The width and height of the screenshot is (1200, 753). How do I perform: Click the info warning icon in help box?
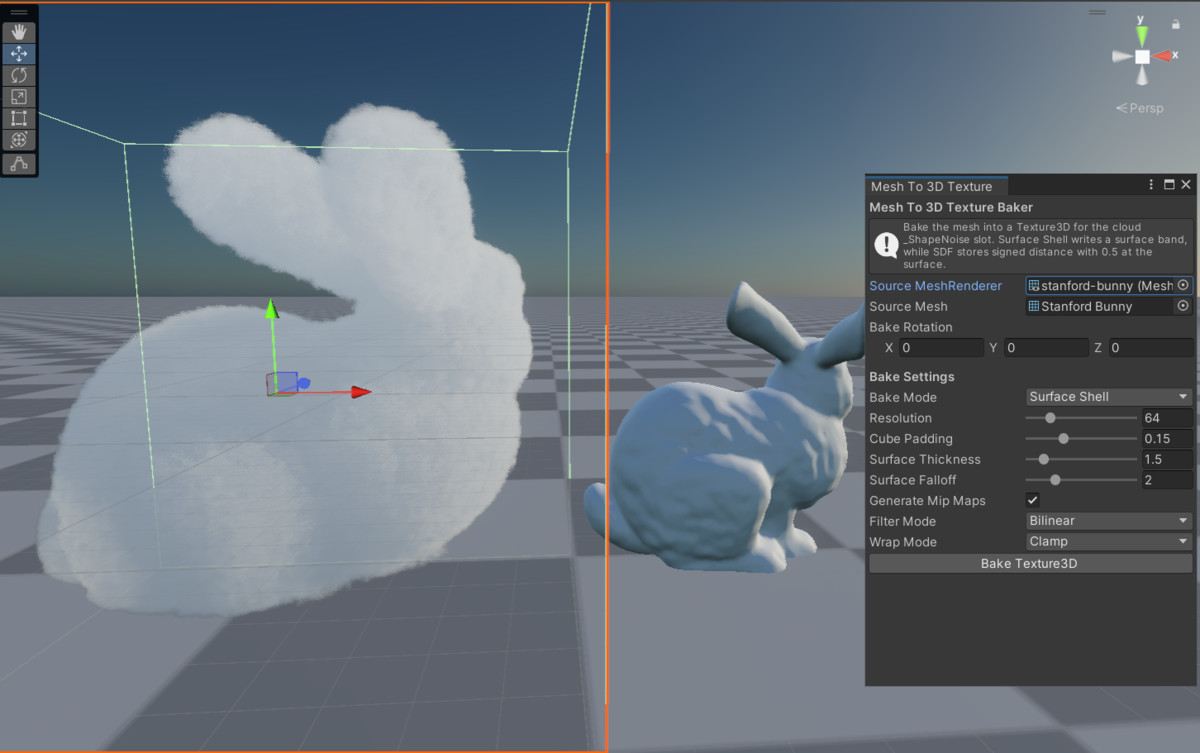[886, 245]
